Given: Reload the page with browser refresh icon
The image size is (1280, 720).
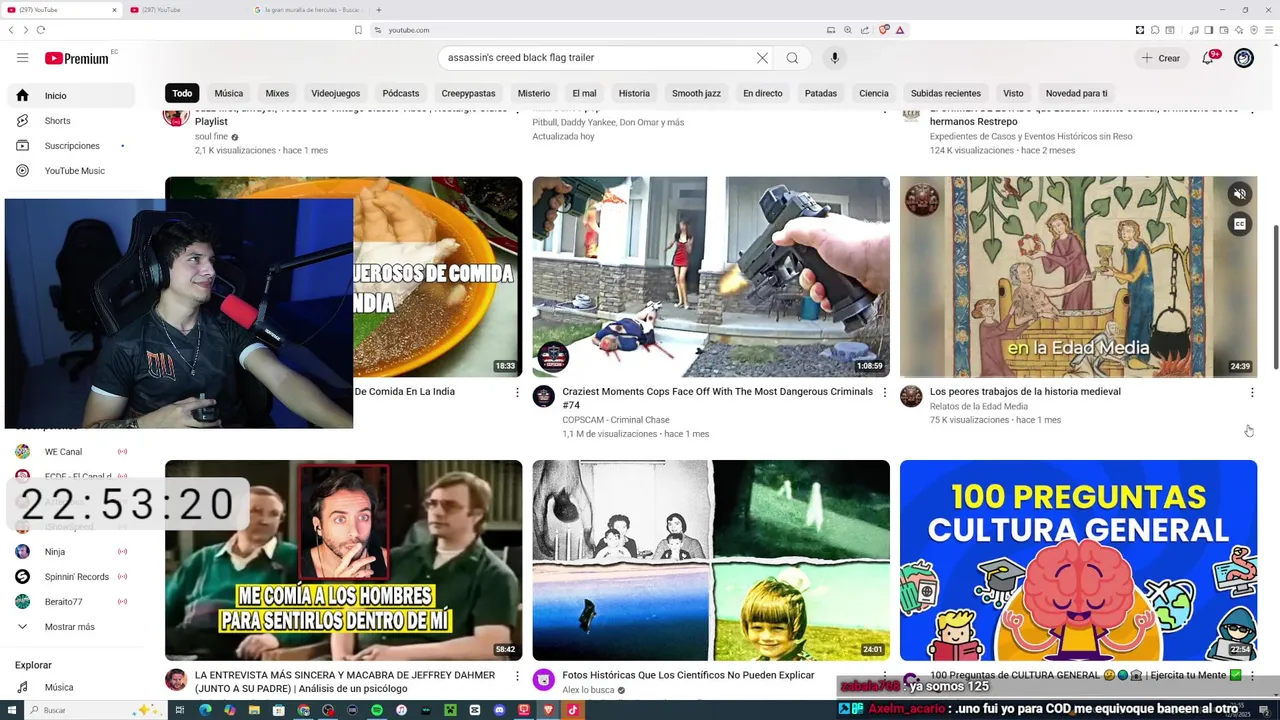Looking at the screenshot, I should point(41,30).
